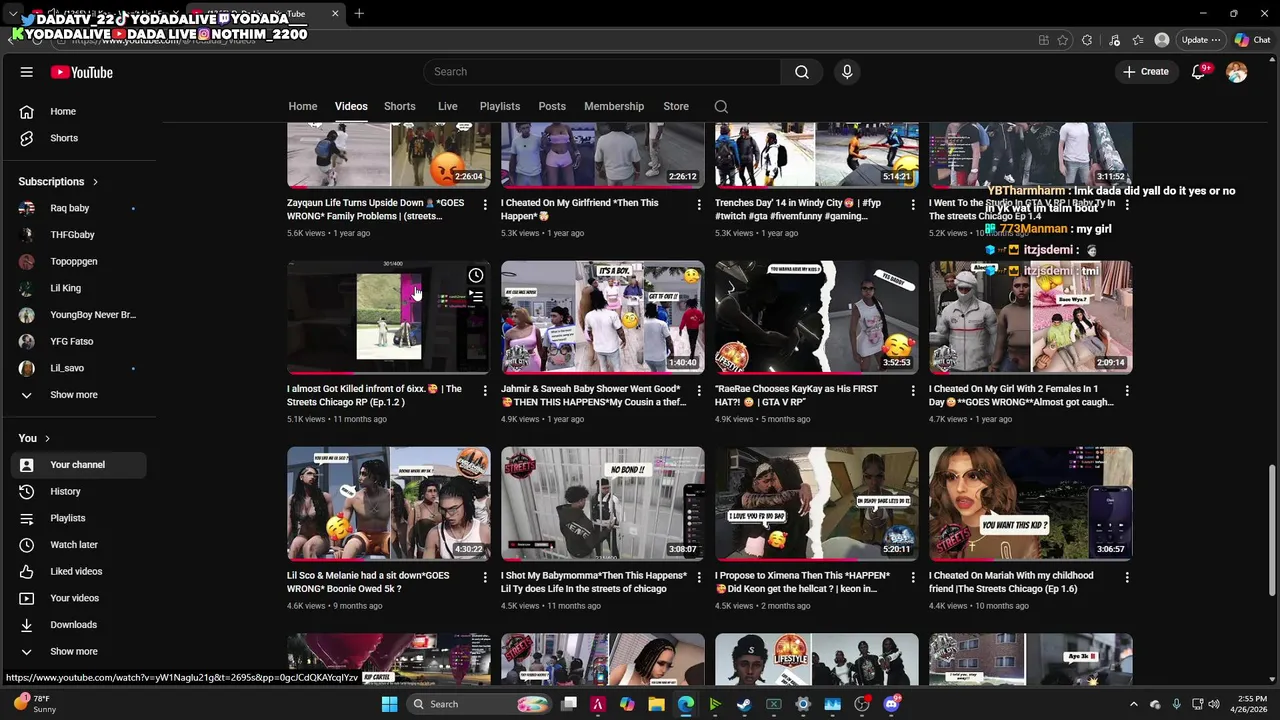Open options for Cheated On Mariah video
The image size is (1280, 720).
coord(1127,577)
